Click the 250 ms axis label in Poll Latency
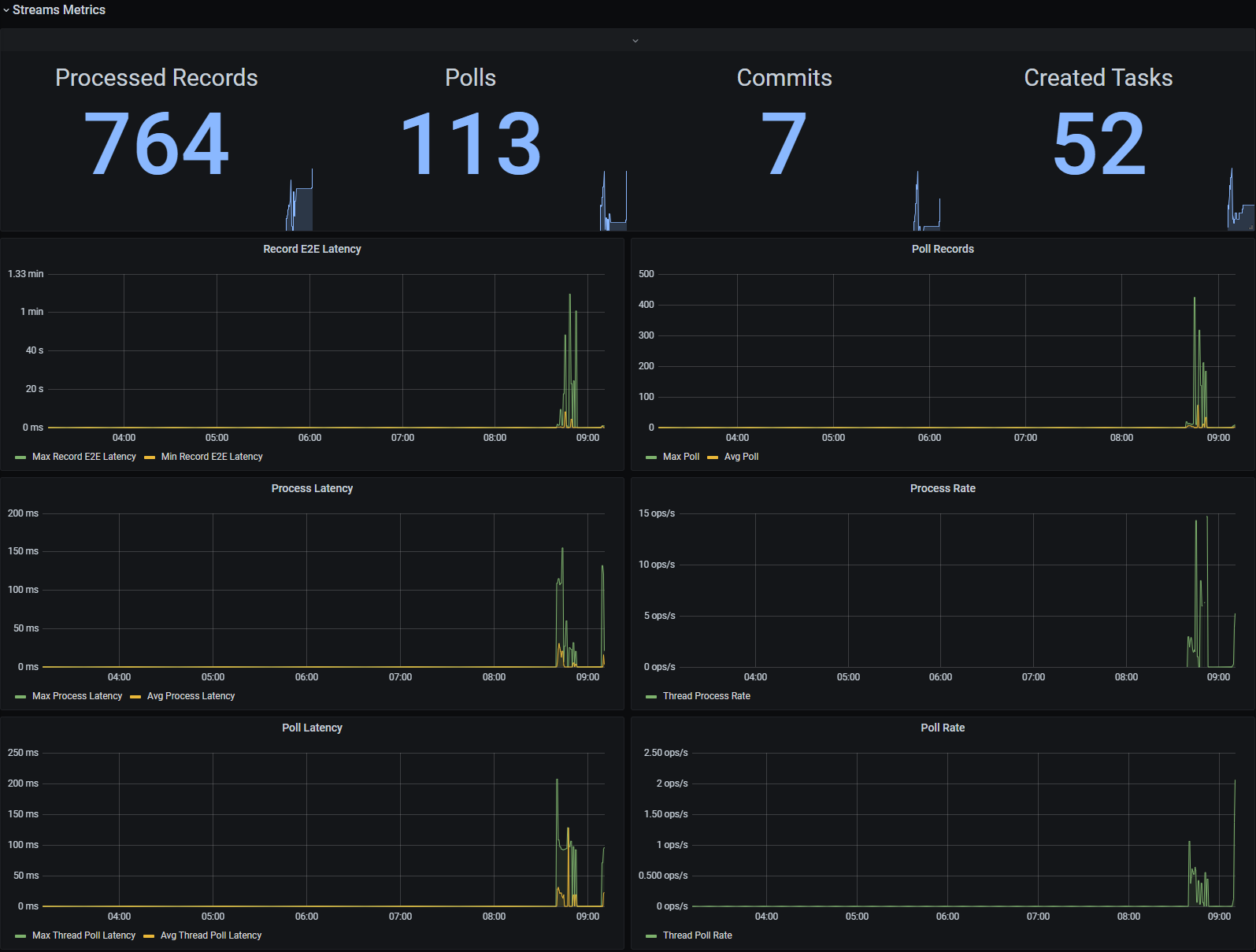The height and width of the screenshot is (952, 1256). pyautogui.click(x=23, y=753)
